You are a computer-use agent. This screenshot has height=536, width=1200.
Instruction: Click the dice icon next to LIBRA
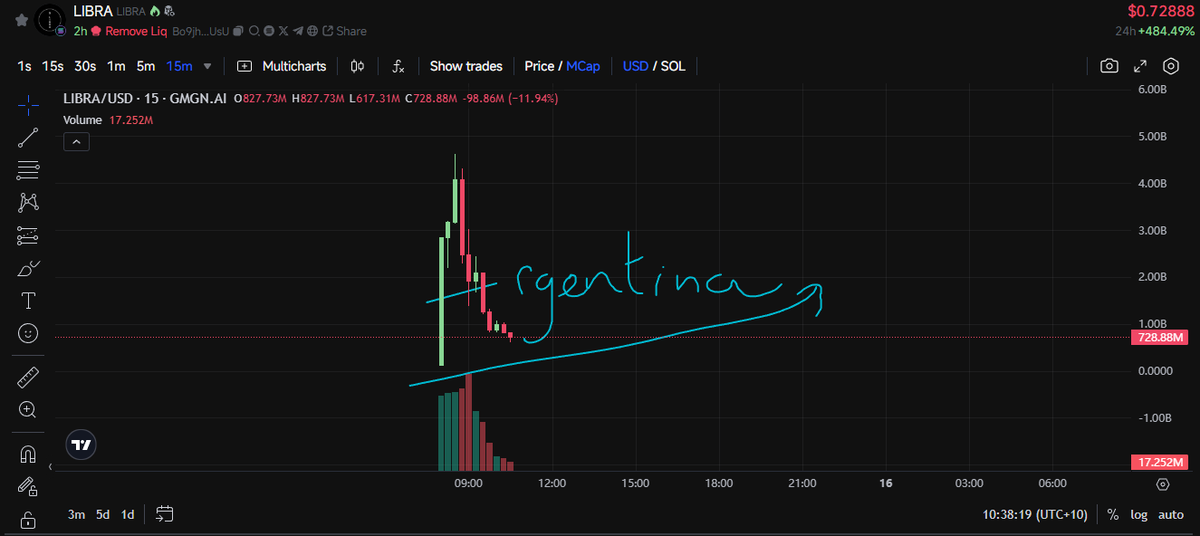click(x=169, y=11)
